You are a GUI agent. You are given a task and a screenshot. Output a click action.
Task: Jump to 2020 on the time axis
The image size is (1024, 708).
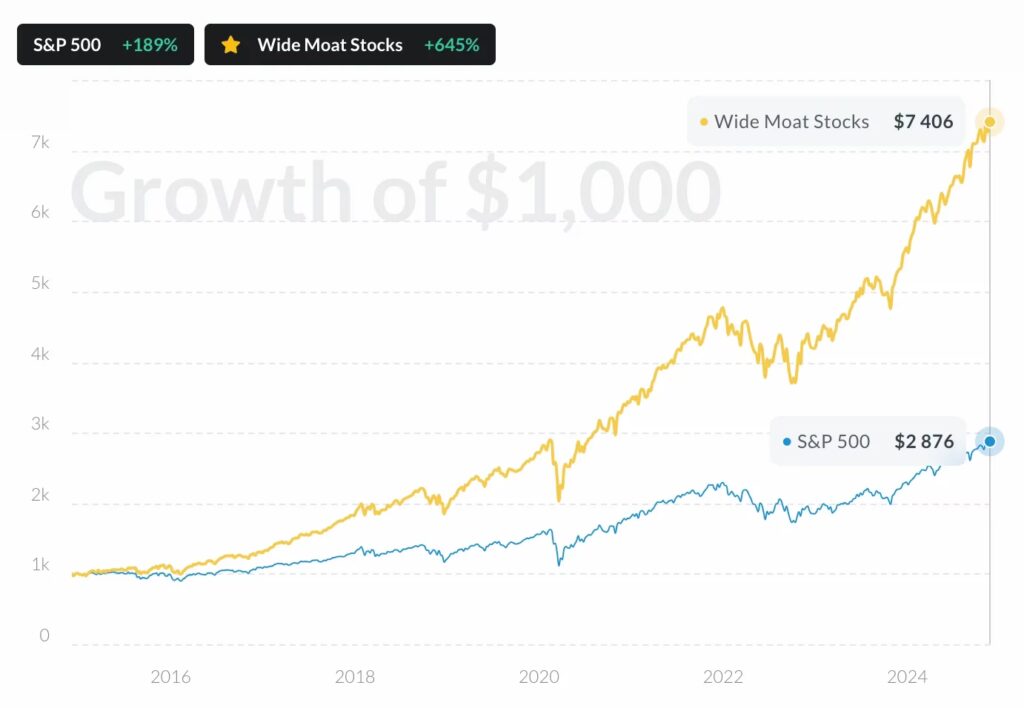(x=539, y=677)
